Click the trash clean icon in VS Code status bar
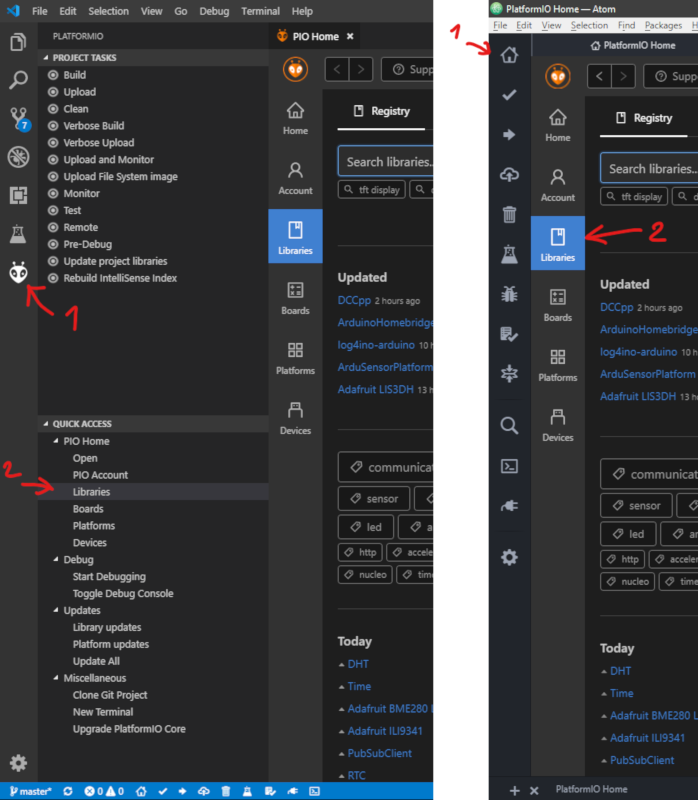 pos(226,791)
